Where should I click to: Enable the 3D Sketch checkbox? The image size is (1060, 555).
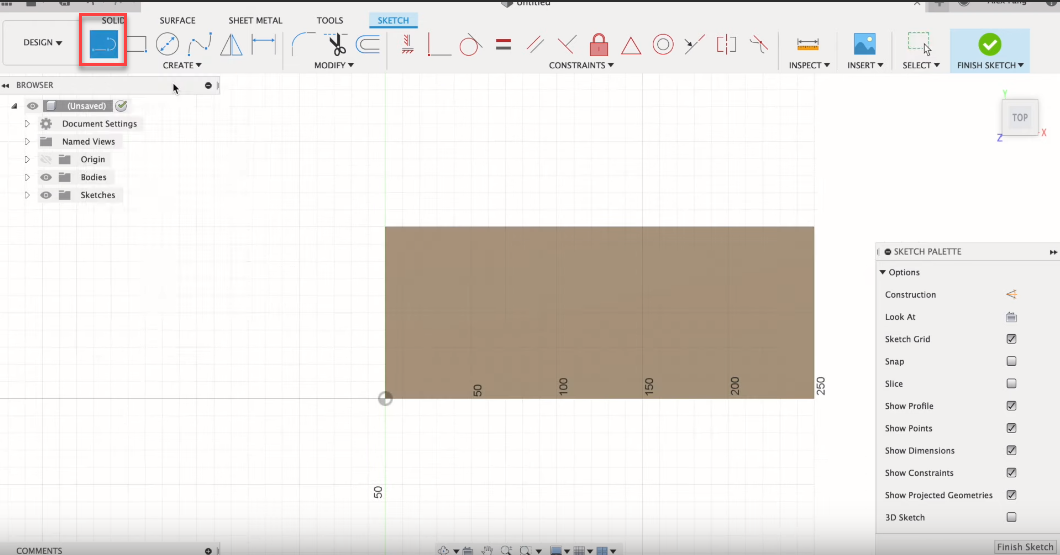coord(1011,518)
